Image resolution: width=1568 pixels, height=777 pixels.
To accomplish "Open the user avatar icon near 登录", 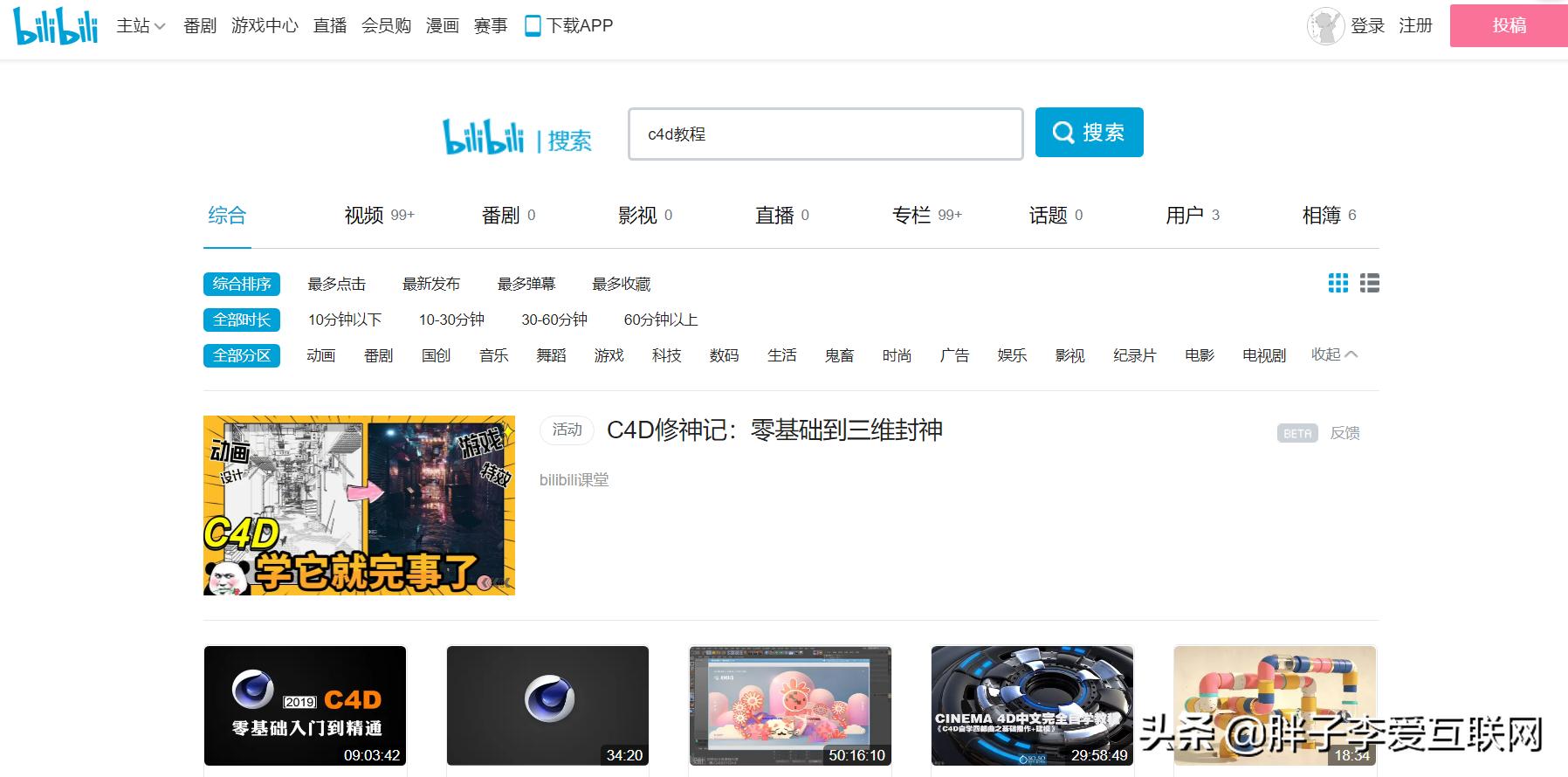I will pos(1325,26).
